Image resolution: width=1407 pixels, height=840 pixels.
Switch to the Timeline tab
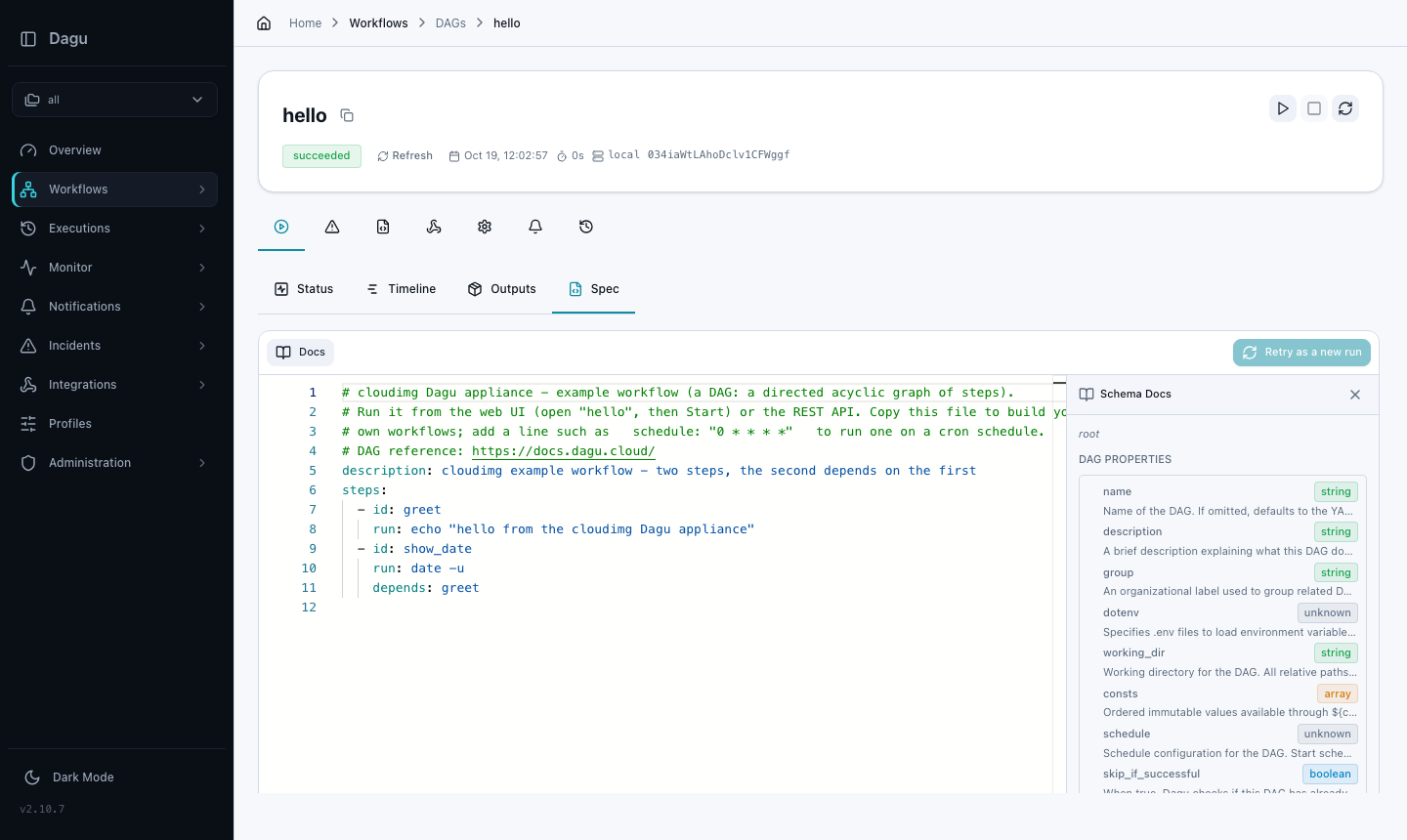[401, 289]
